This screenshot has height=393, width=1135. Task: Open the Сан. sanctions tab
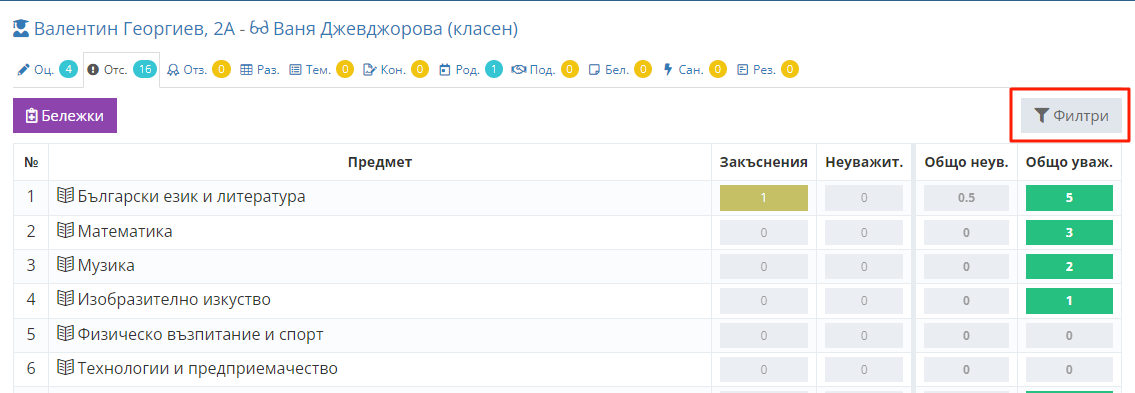point(694,70)
